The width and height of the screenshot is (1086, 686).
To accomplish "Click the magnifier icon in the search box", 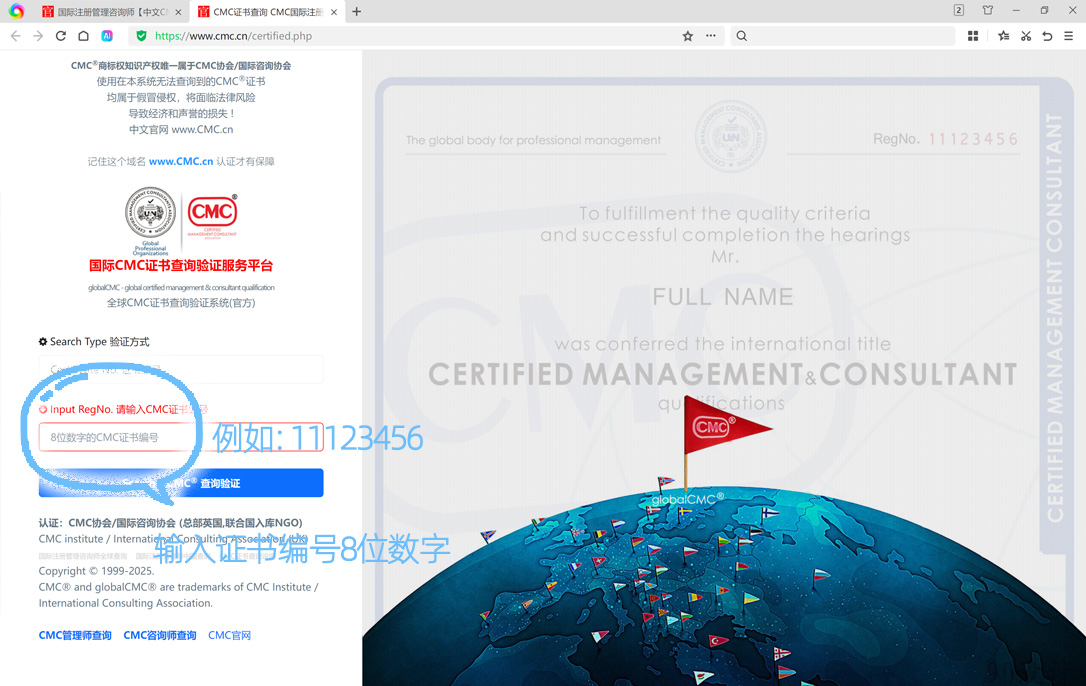I will pos(742,36).
